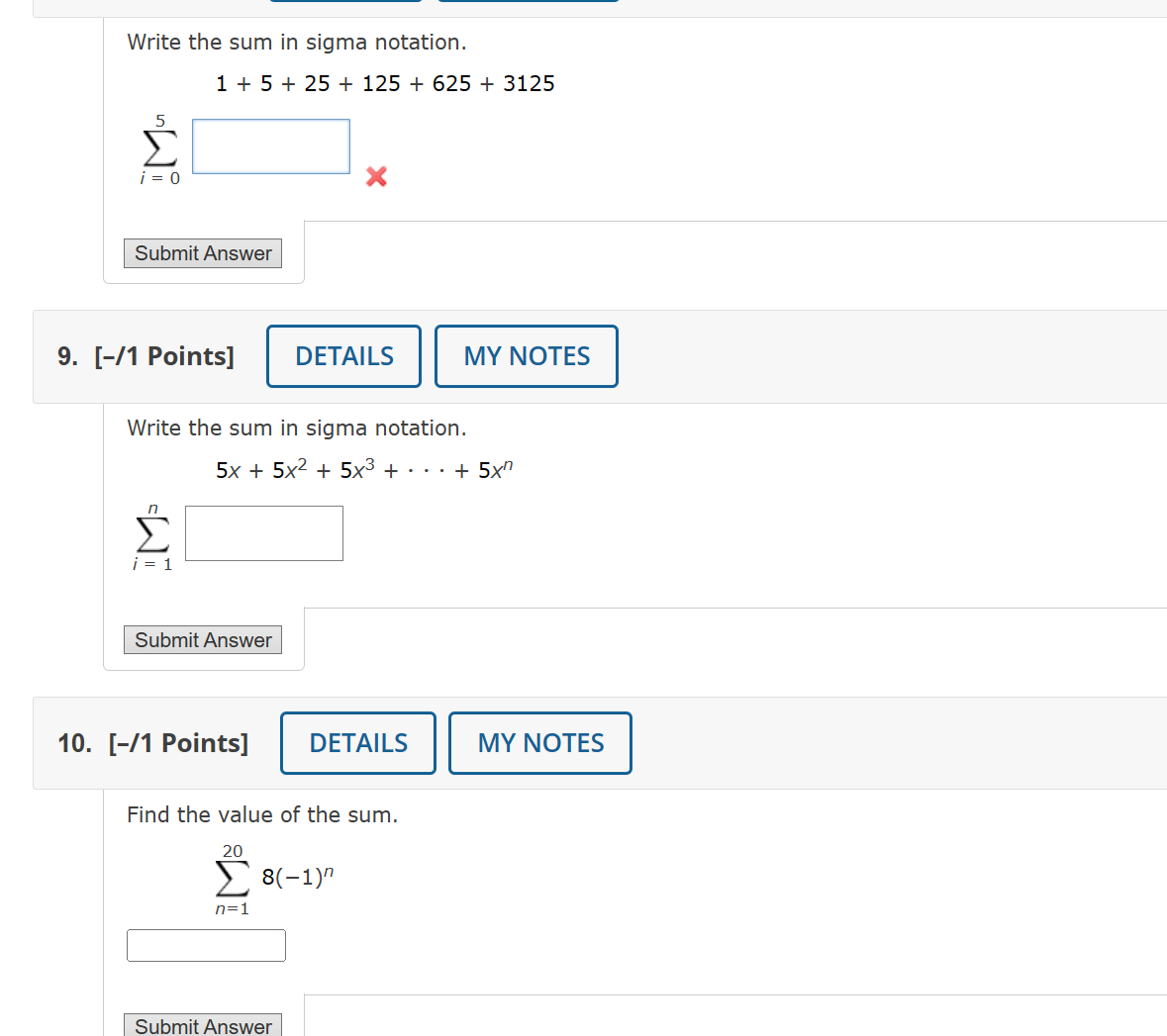Open DETAILS for problem 9
The height and width of the screenshot is (1036, 1167).
pos(343,355)
